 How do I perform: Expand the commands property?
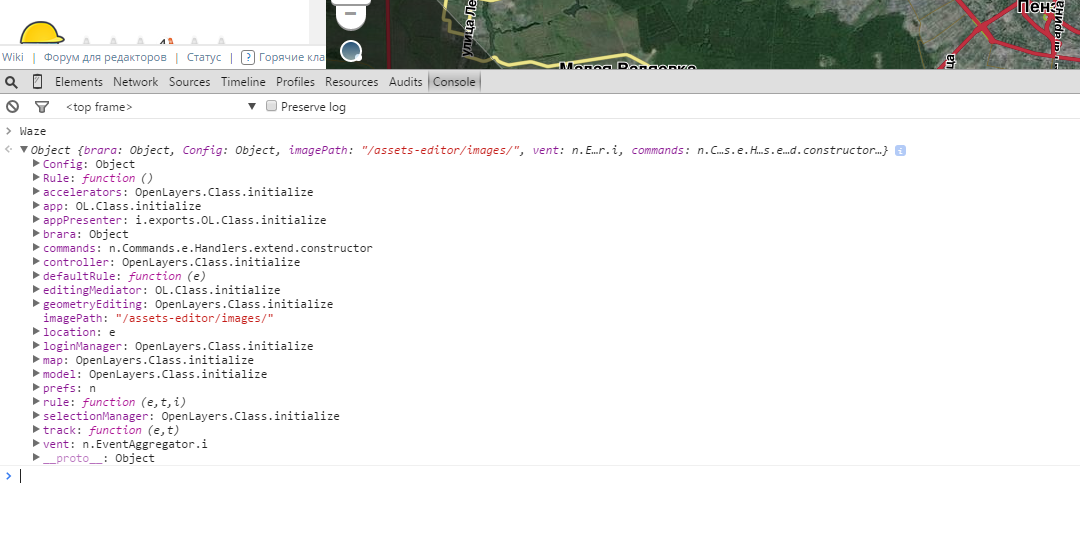tap(37, 248)
